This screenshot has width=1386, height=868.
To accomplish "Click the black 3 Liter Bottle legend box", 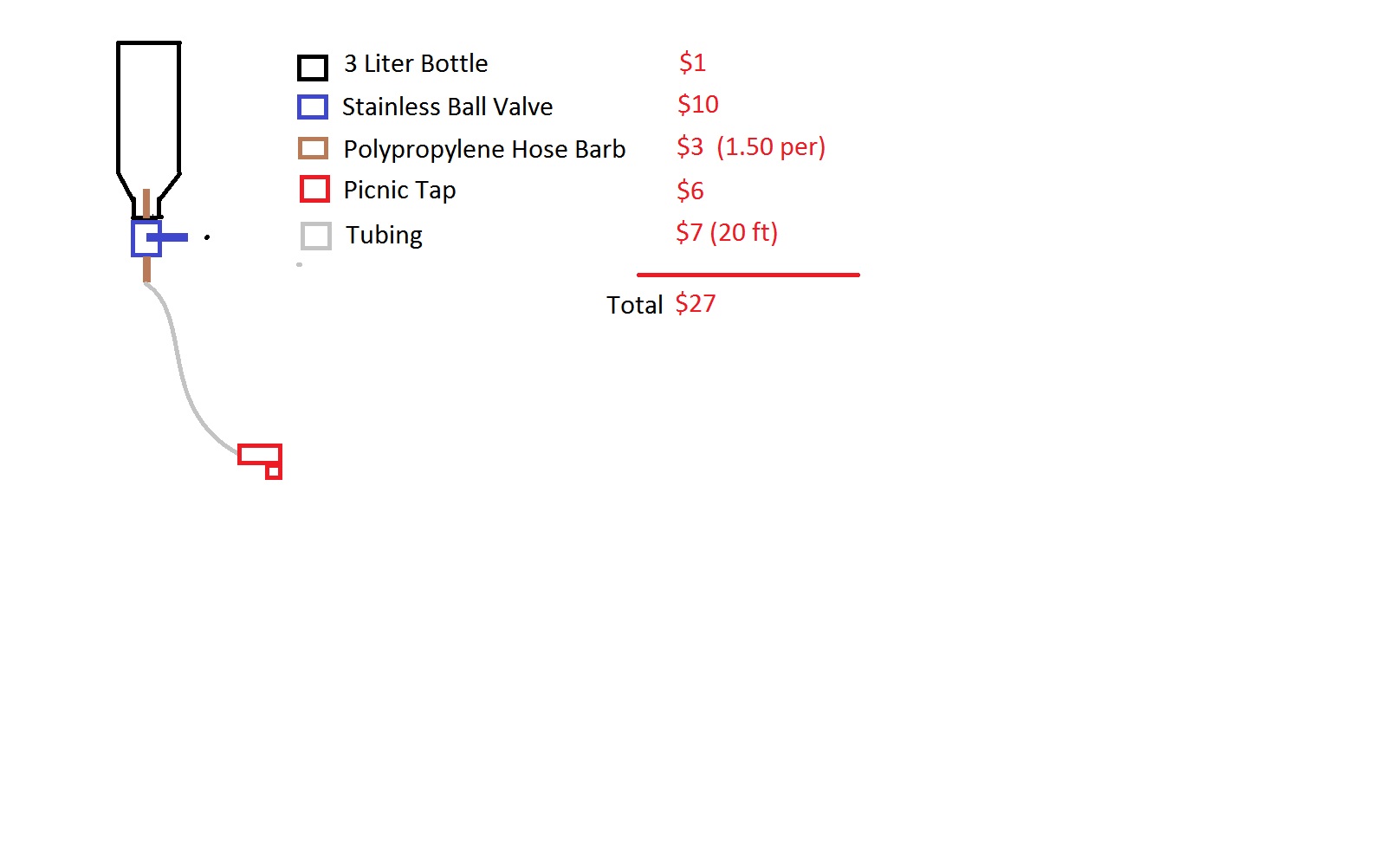I will click(313, 68).
